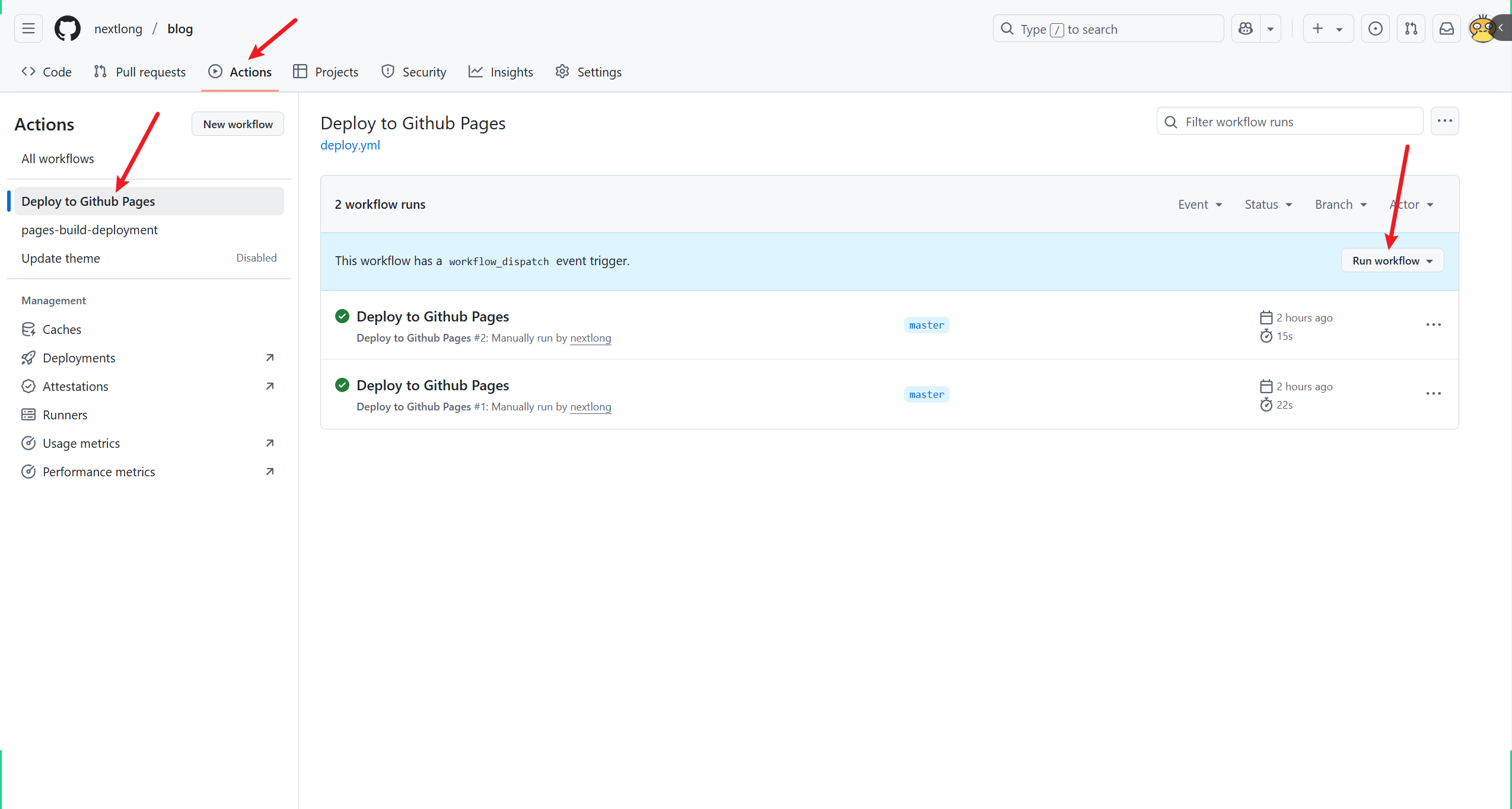Select pages-build-deployment workflow in sidebar
The image size is (1512, 809).
pyautogui.click(x=90, y=230)
